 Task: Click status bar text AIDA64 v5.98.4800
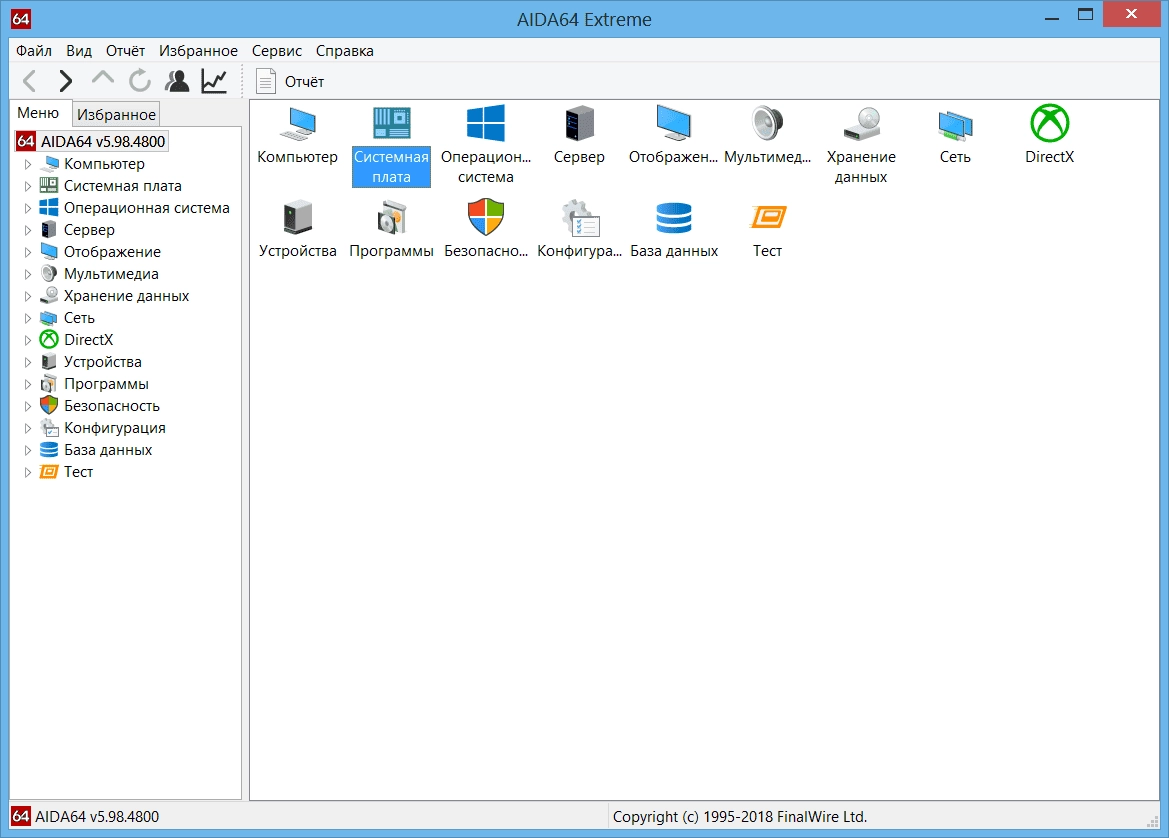[x=97, y=816]
